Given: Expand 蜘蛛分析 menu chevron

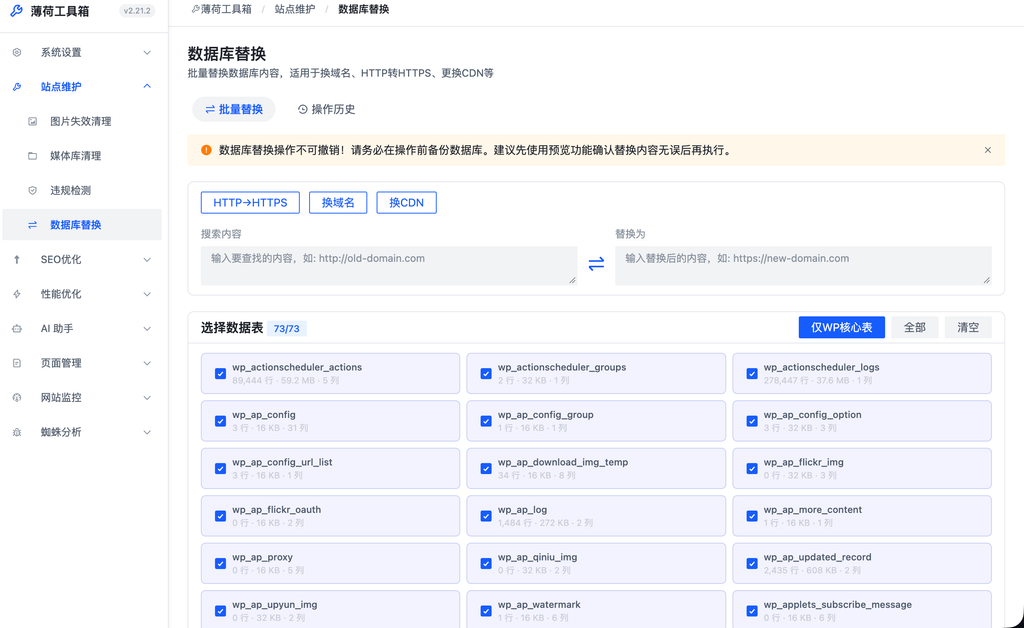Looking at the screenshot, I should tap(147, 433).
